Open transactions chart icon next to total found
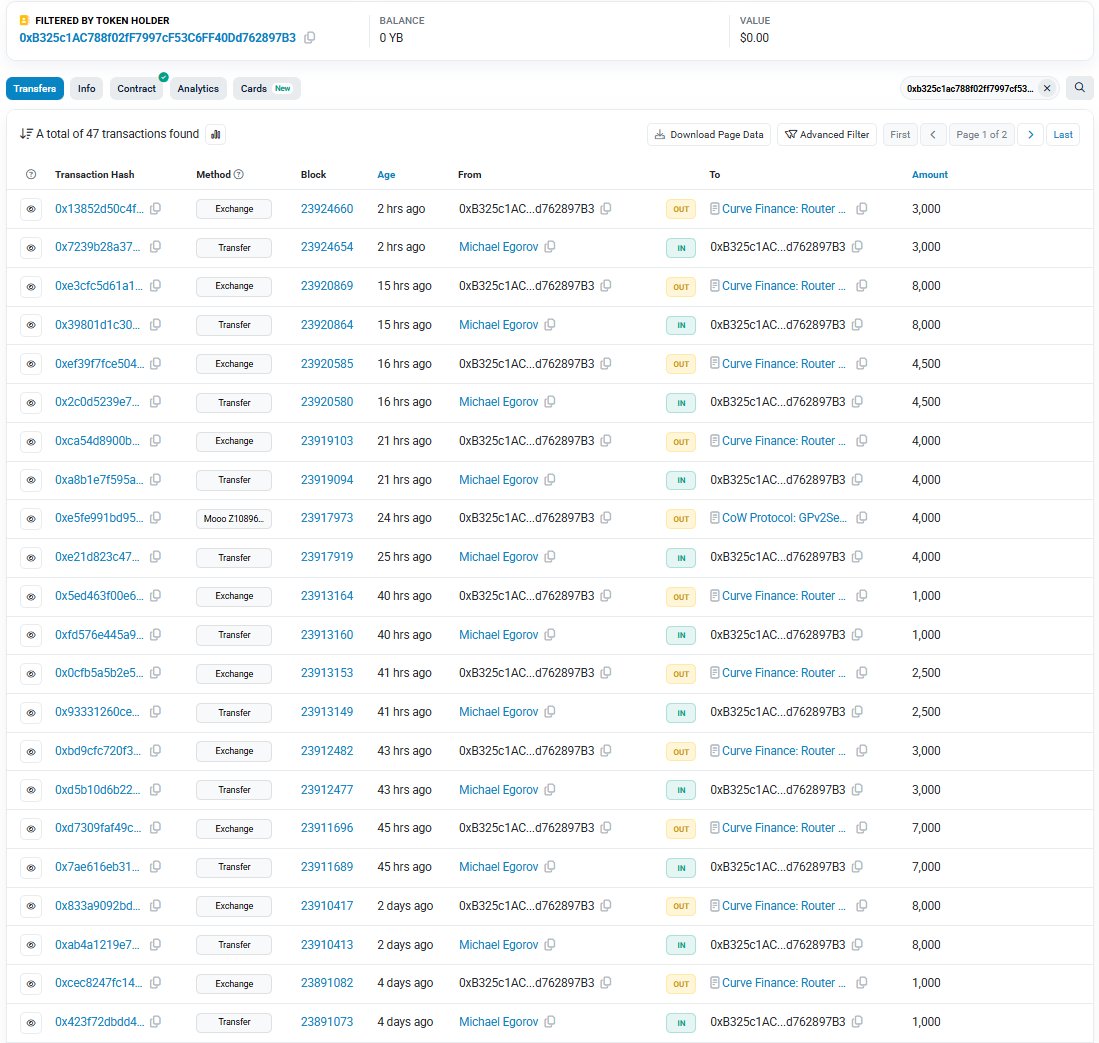This screenshot has height=1043, width=1099. tap(216, 135)
